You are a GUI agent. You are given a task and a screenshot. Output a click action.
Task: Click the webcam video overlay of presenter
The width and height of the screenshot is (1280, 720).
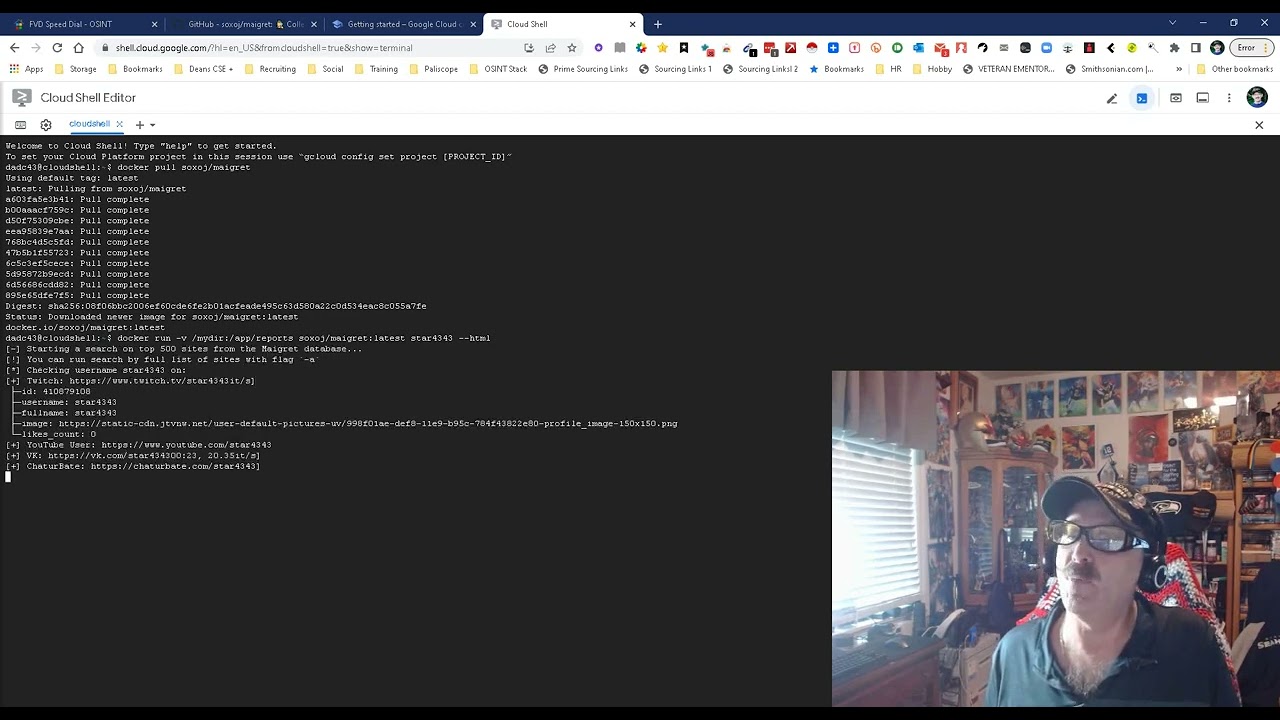1055,539
